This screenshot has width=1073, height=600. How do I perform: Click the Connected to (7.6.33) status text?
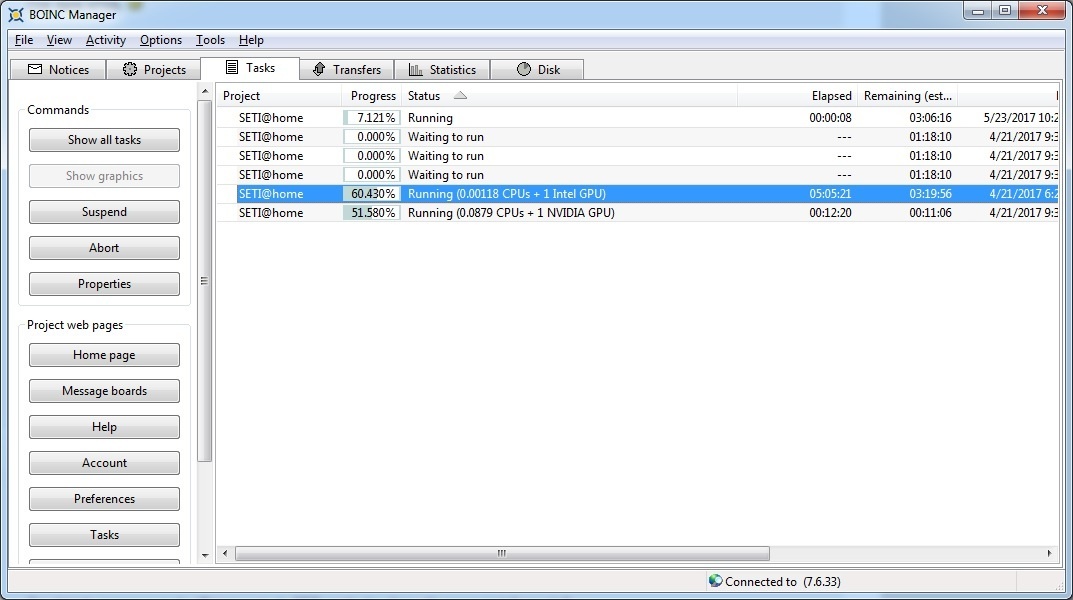pos(782,582)
